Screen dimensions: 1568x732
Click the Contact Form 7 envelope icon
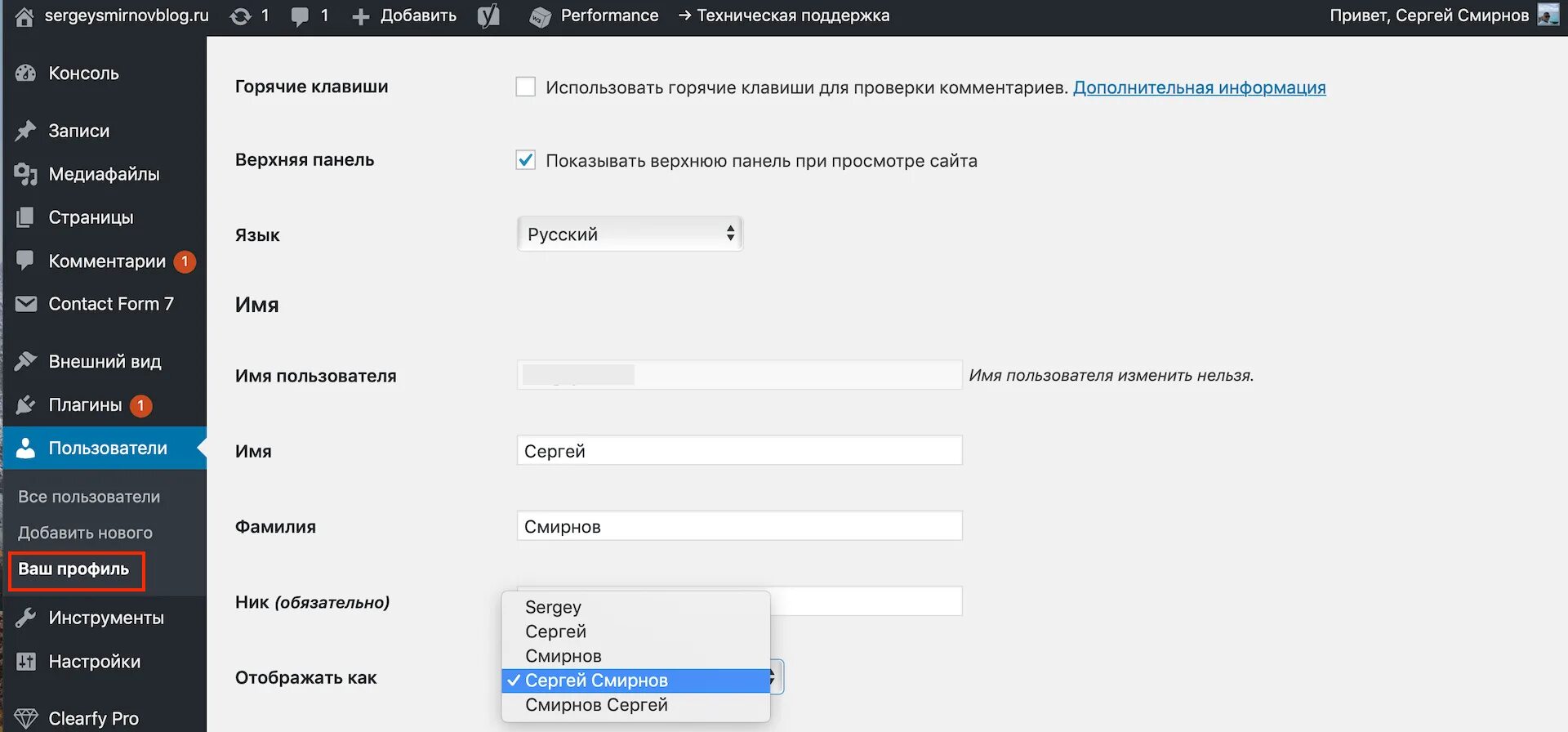26,304
